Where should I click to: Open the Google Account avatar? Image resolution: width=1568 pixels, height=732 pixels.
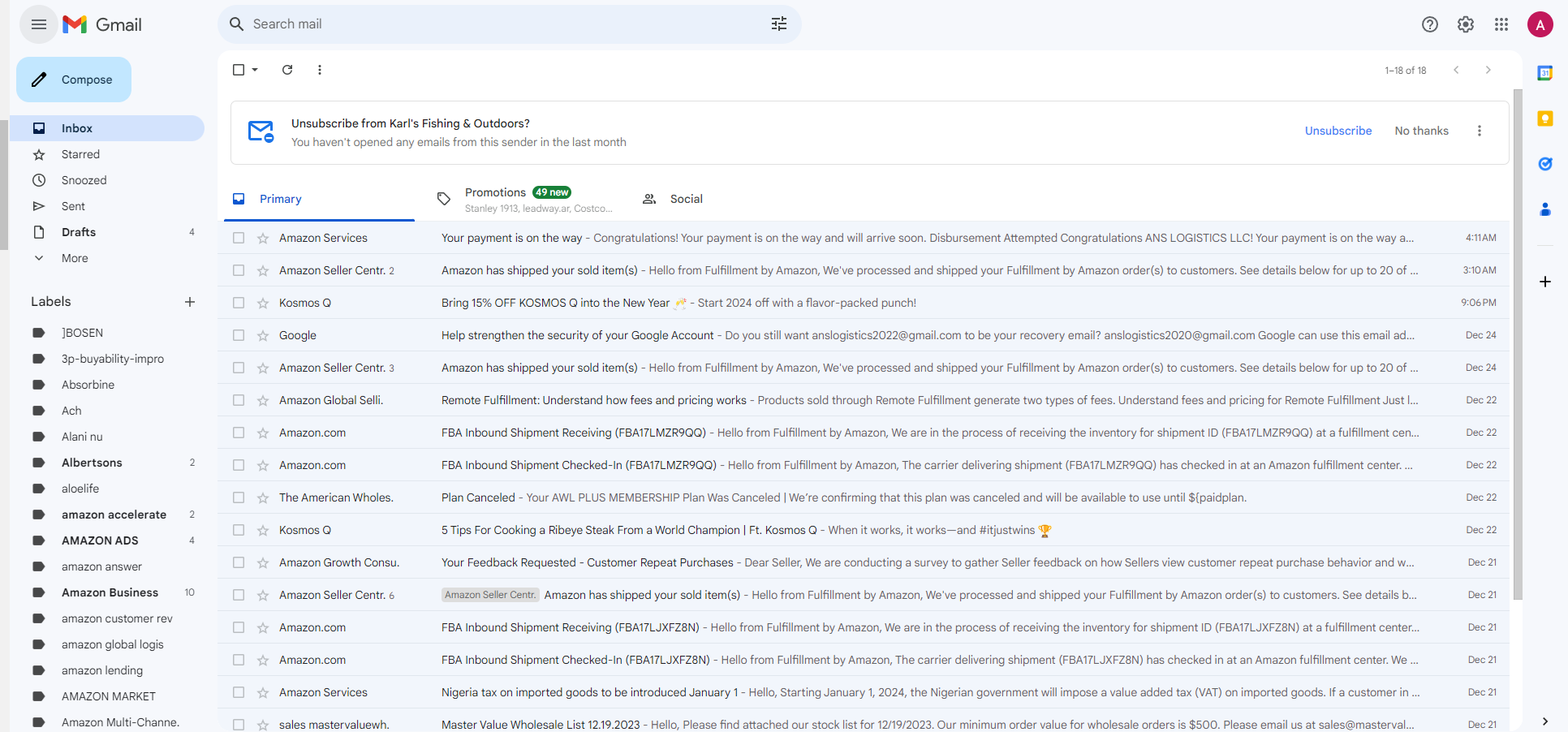click(x=1540, y=24)
